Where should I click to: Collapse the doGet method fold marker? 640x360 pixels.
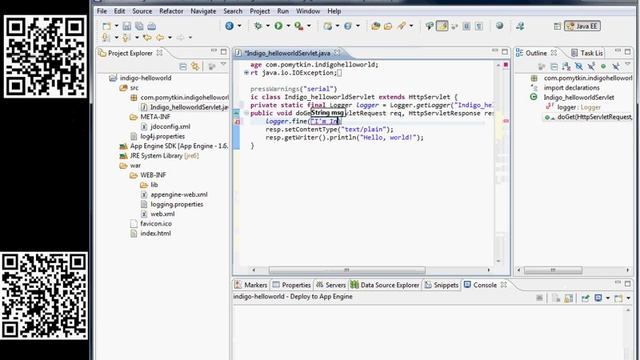pyautogui.click(x=246, y=113)
